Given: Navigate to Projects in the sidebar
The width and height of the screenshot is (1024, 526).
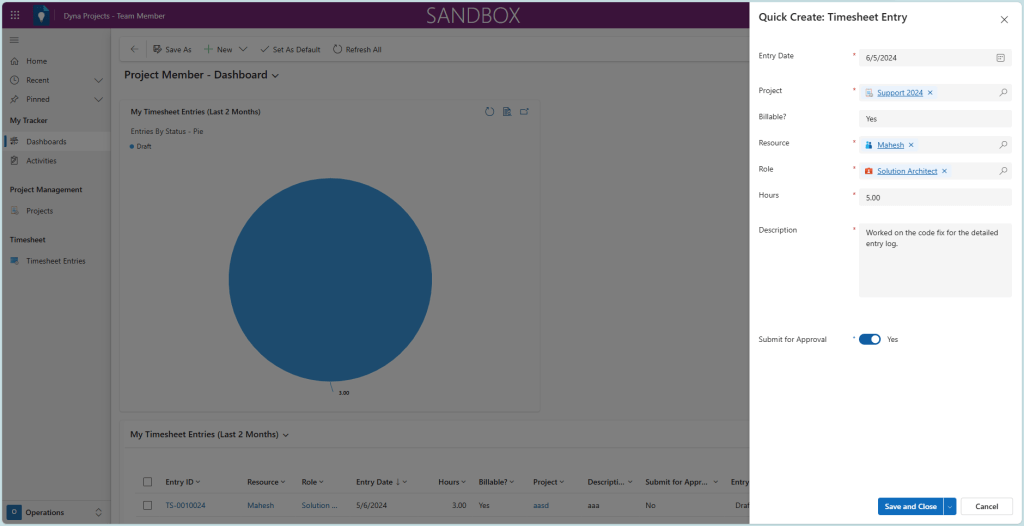Looking at the screenshot, I should (39, 211).
